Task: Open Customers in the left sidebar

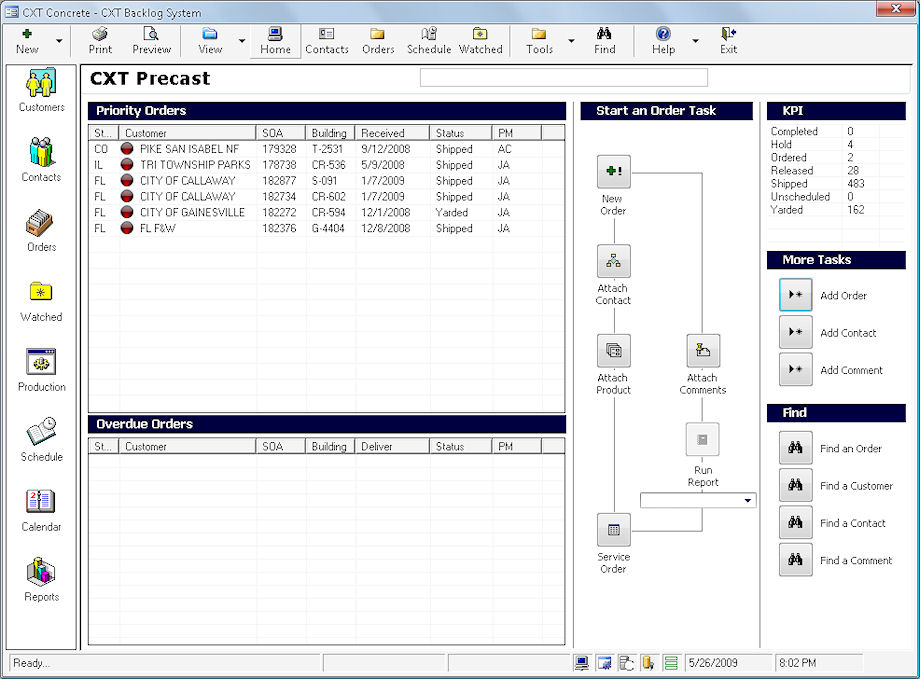Action: (41, 90)
